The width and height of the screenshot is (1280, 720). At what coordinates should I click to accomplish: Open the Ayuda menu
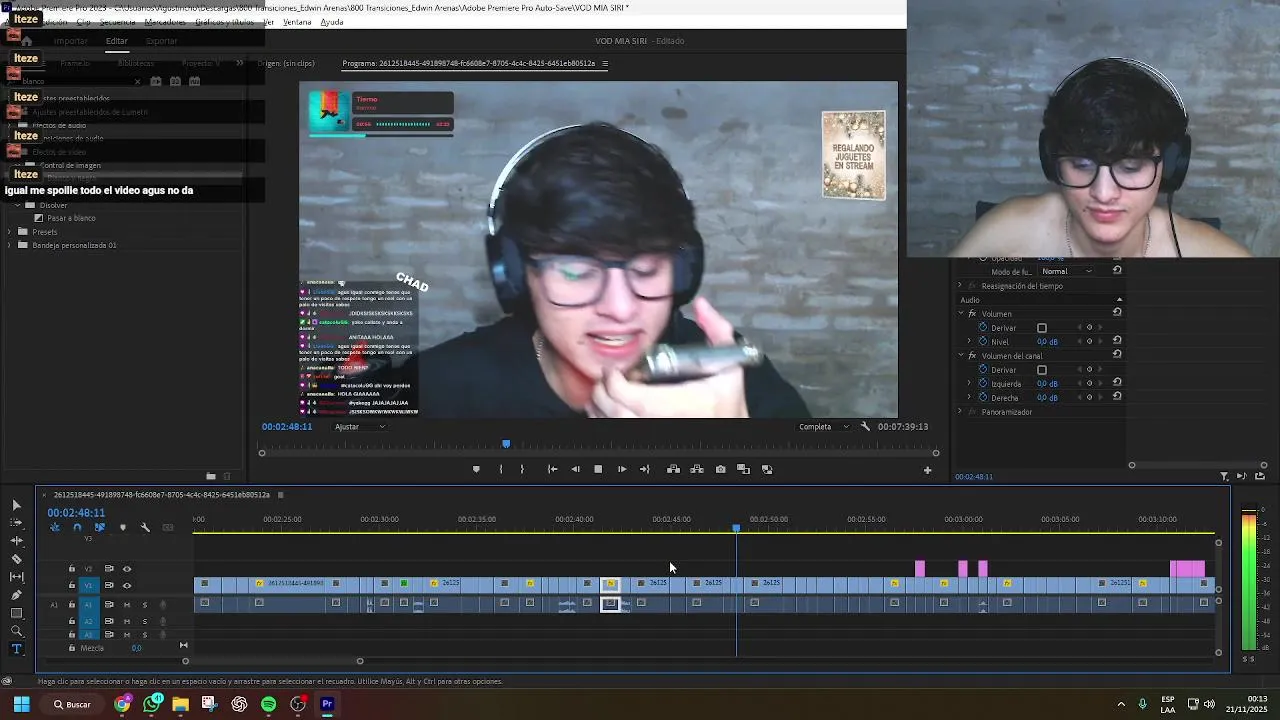pyautogui.click(x=332, y=22)
